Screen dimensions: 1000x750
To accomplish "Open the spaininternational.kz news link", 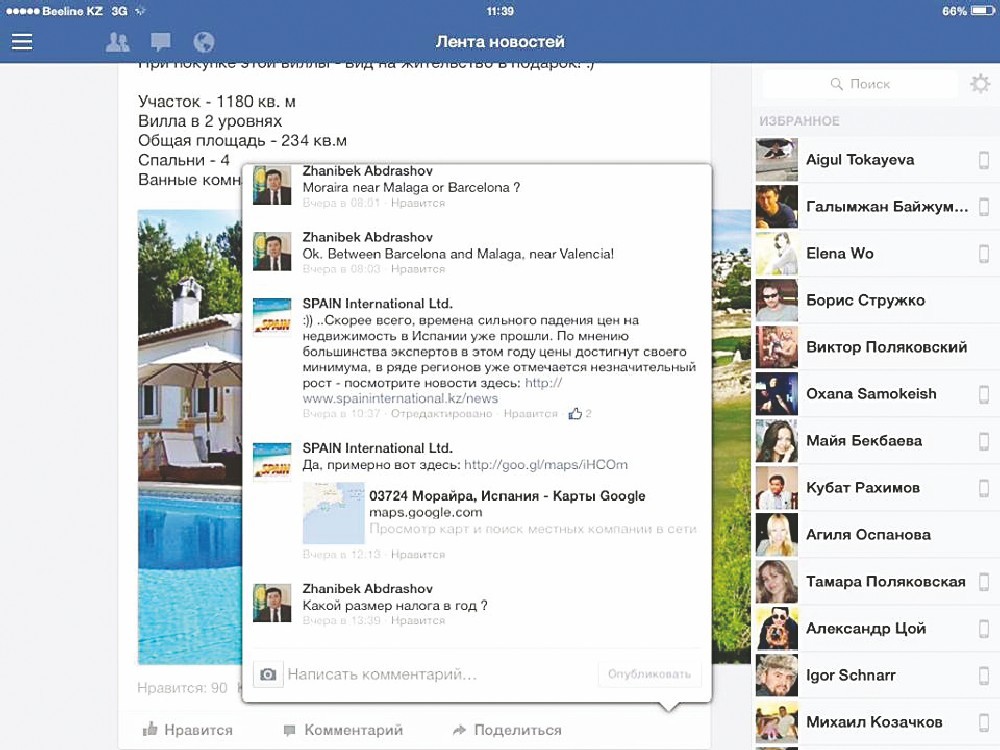I will click(399, 398).
